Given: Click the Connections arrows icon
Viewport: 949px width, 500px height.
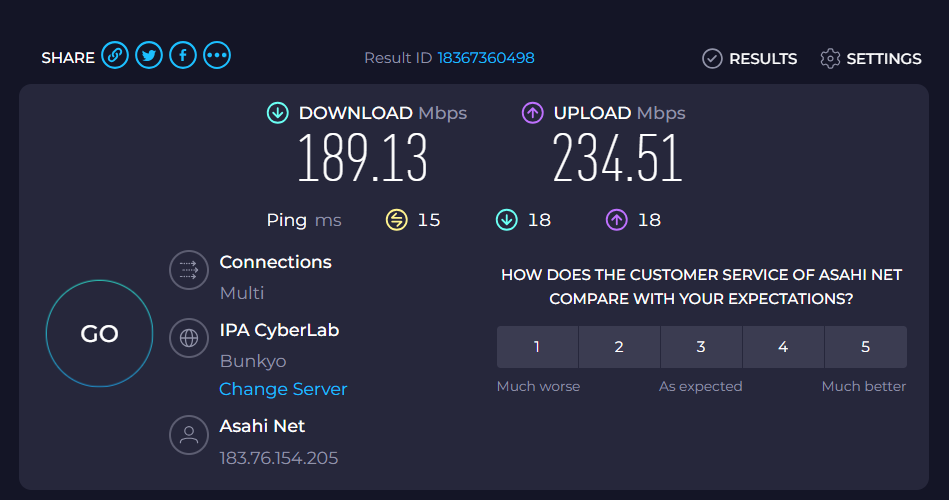Looking at the screenshot, I should coord(188,270).
